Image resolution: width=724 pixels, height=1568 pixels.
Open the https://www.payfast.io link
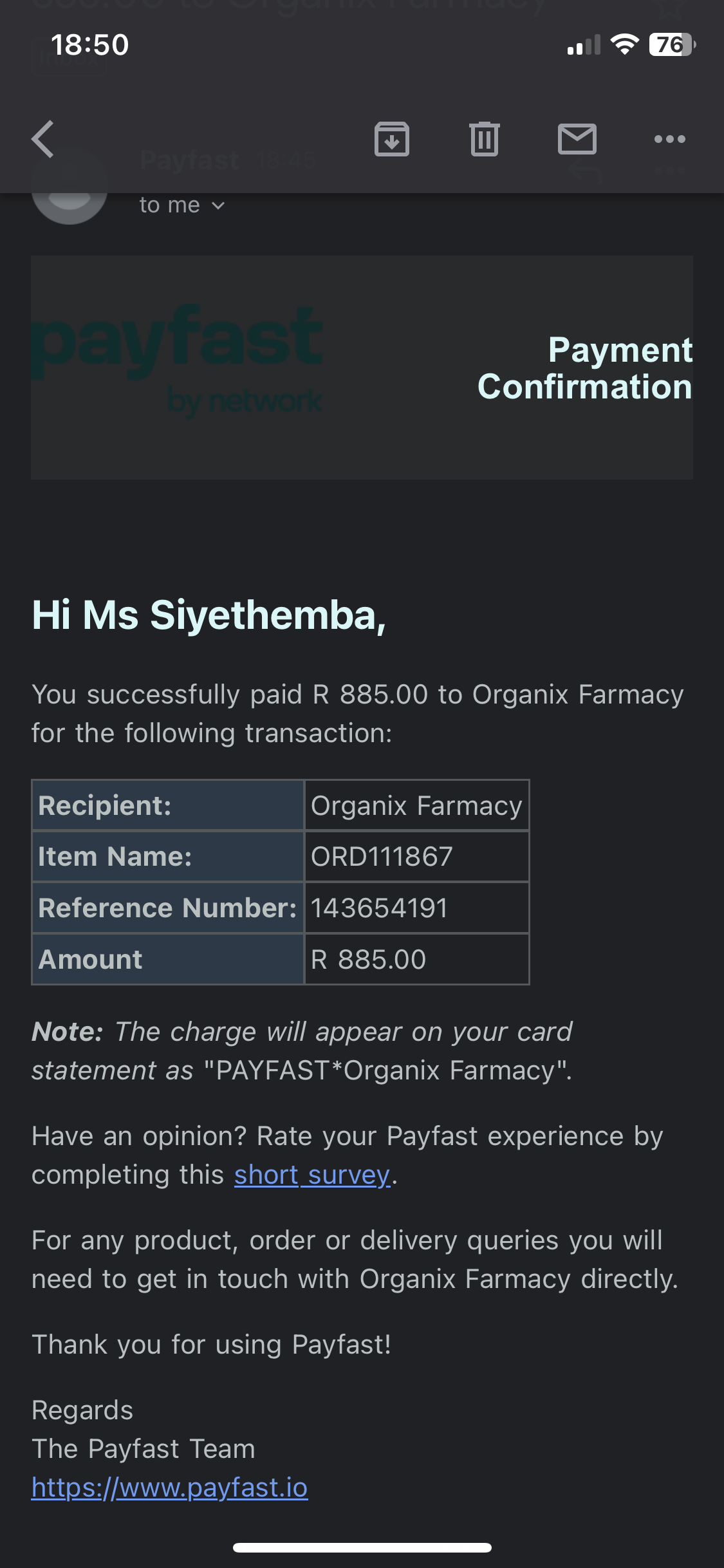pyautogui.click(x=170, y=1488)
